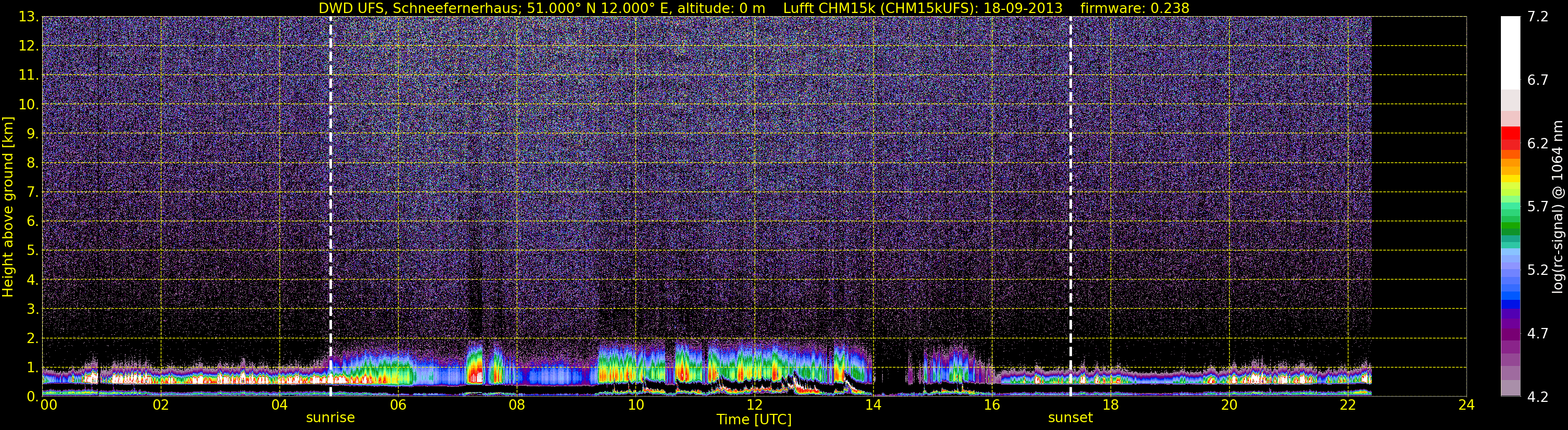Image resolution: width=1568 pixels, height=430 pixels.
Task: Click the 'sunrise' label below the time axis
Action: 330,417
